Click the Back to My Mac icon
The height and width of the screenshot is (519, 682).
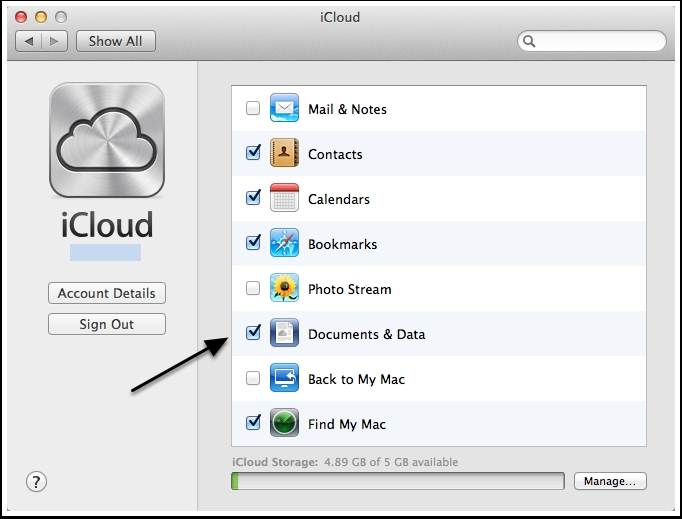[x=284, y=378]
